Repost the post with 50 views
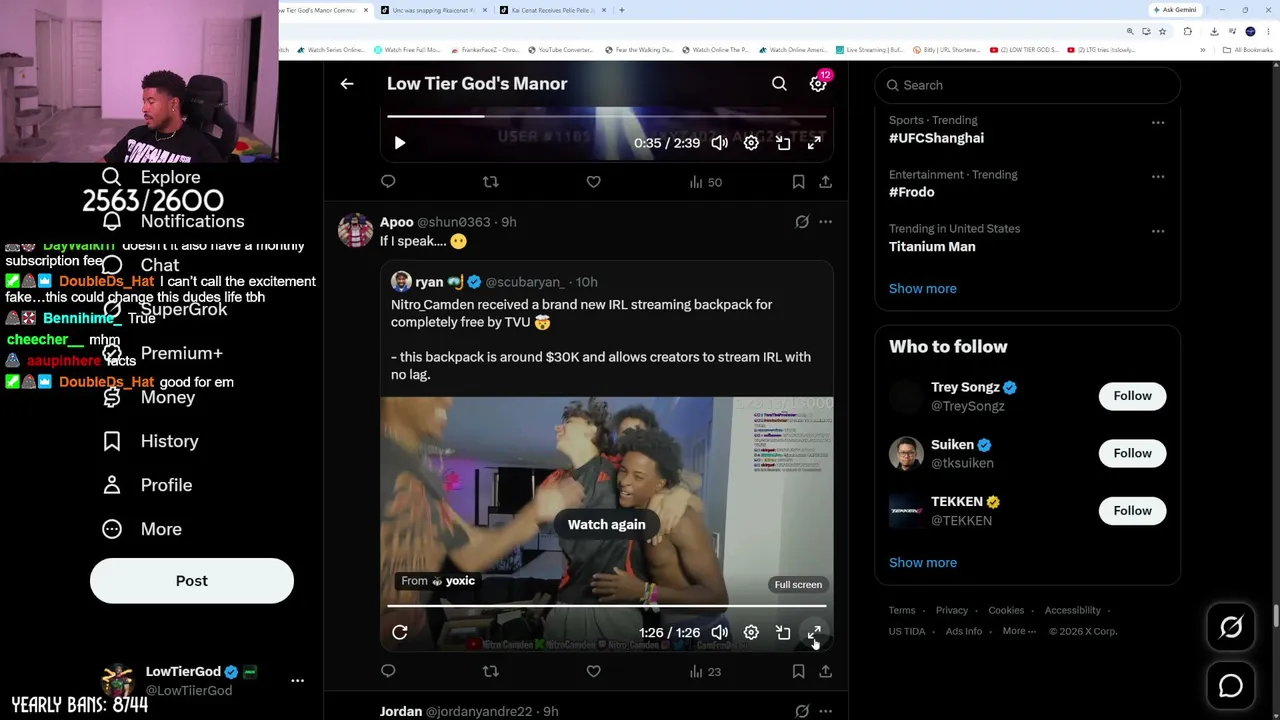The width and height of the screenshot is (1280, 720). [490, 182]
